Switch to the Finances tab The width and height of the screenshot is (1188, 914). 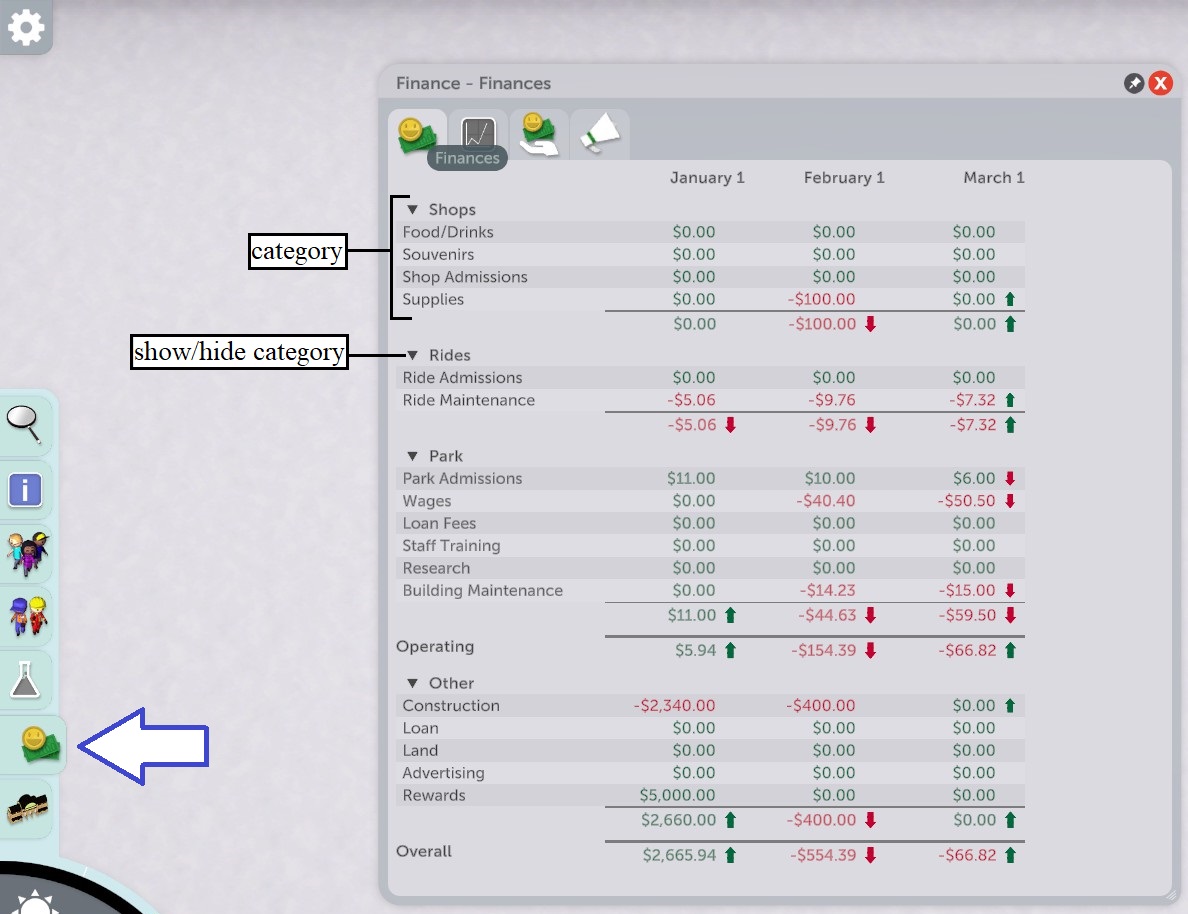pyautogui.click(x=417, y=136)
